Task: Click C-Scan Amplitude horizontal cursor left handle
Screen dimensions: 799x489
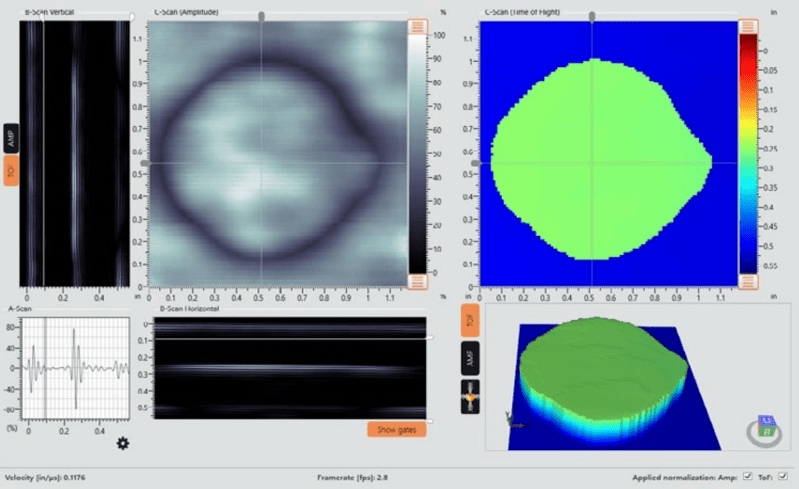Action: click(x=145, y=163)
